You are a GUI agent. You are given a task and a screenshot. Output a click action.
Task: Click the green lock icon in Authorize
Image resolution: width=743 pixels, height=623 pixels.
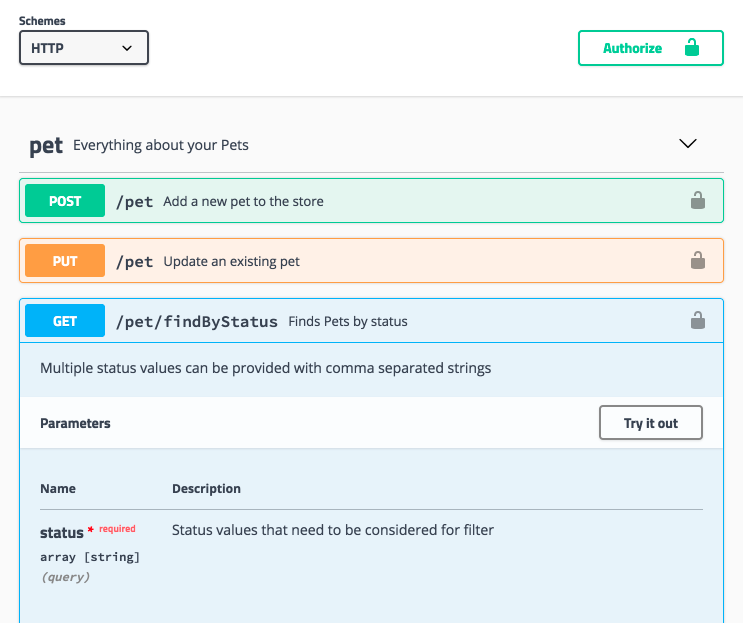coord(692,47)
